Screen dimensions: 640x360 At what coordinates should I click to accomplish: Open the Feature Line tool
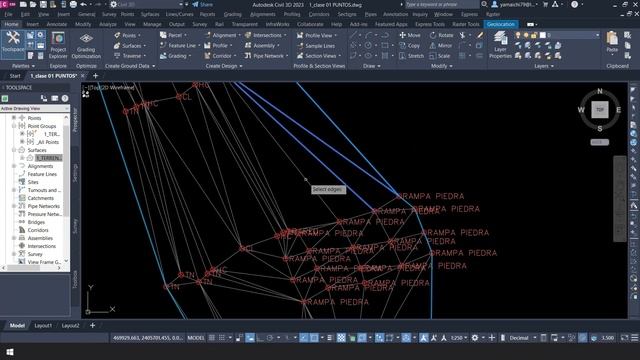180,46
